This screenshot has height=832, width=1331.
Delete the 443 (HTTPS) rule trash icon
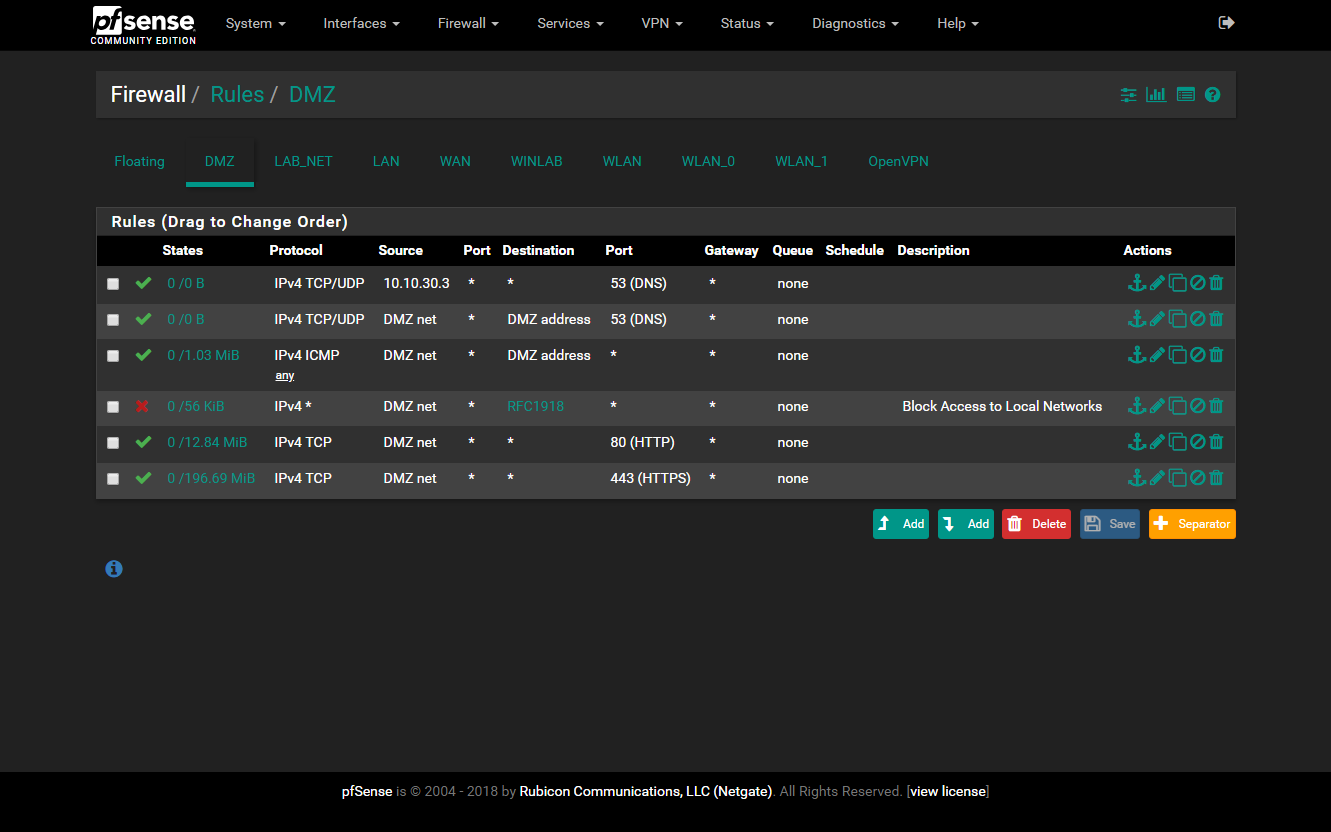(x=1216, y=478)
